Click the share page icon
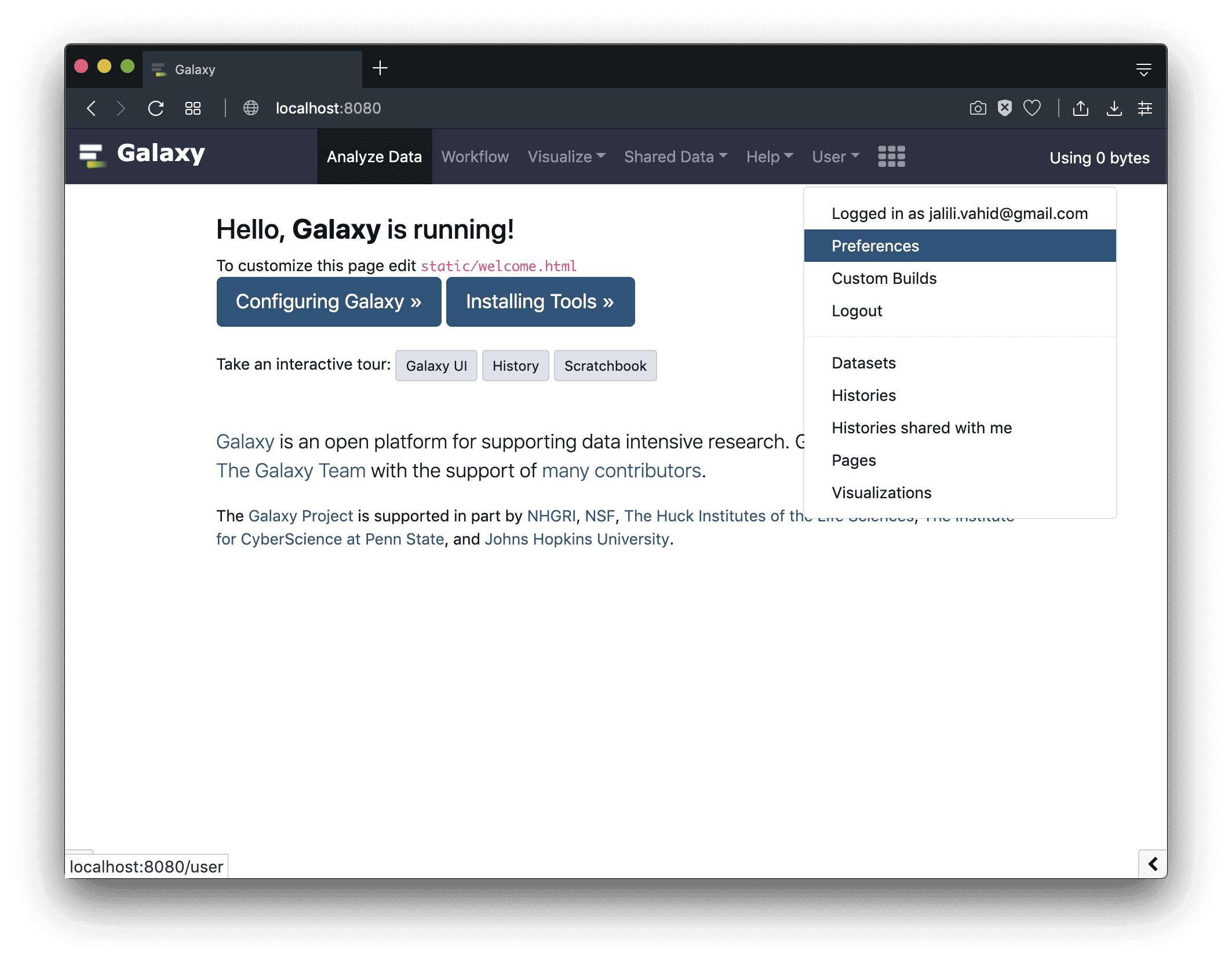 1081,108
